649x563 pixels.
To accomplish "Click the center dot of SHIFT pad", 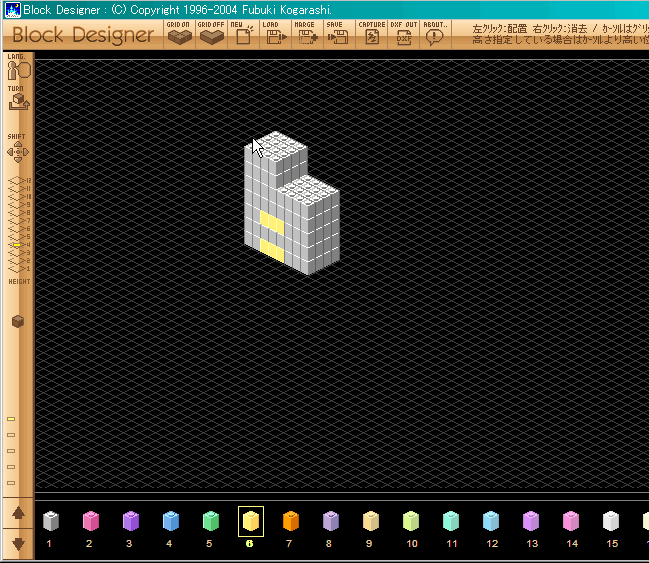I will tap(18, 152).
